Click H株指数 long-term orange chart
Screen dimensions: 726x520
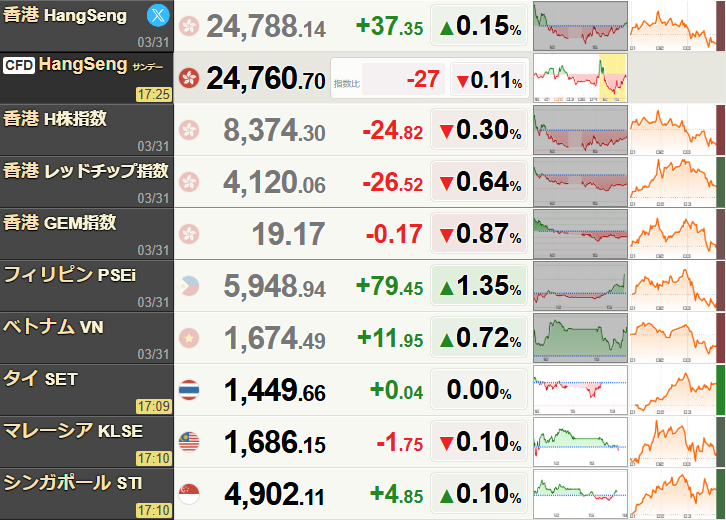pos(672,130)
